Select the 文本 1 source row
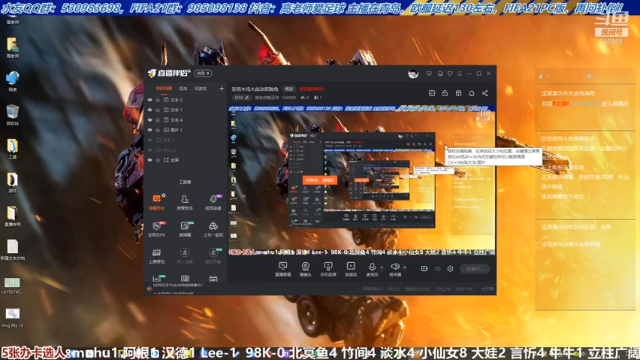This screenshot has height=360, width=640. (186, 110)
